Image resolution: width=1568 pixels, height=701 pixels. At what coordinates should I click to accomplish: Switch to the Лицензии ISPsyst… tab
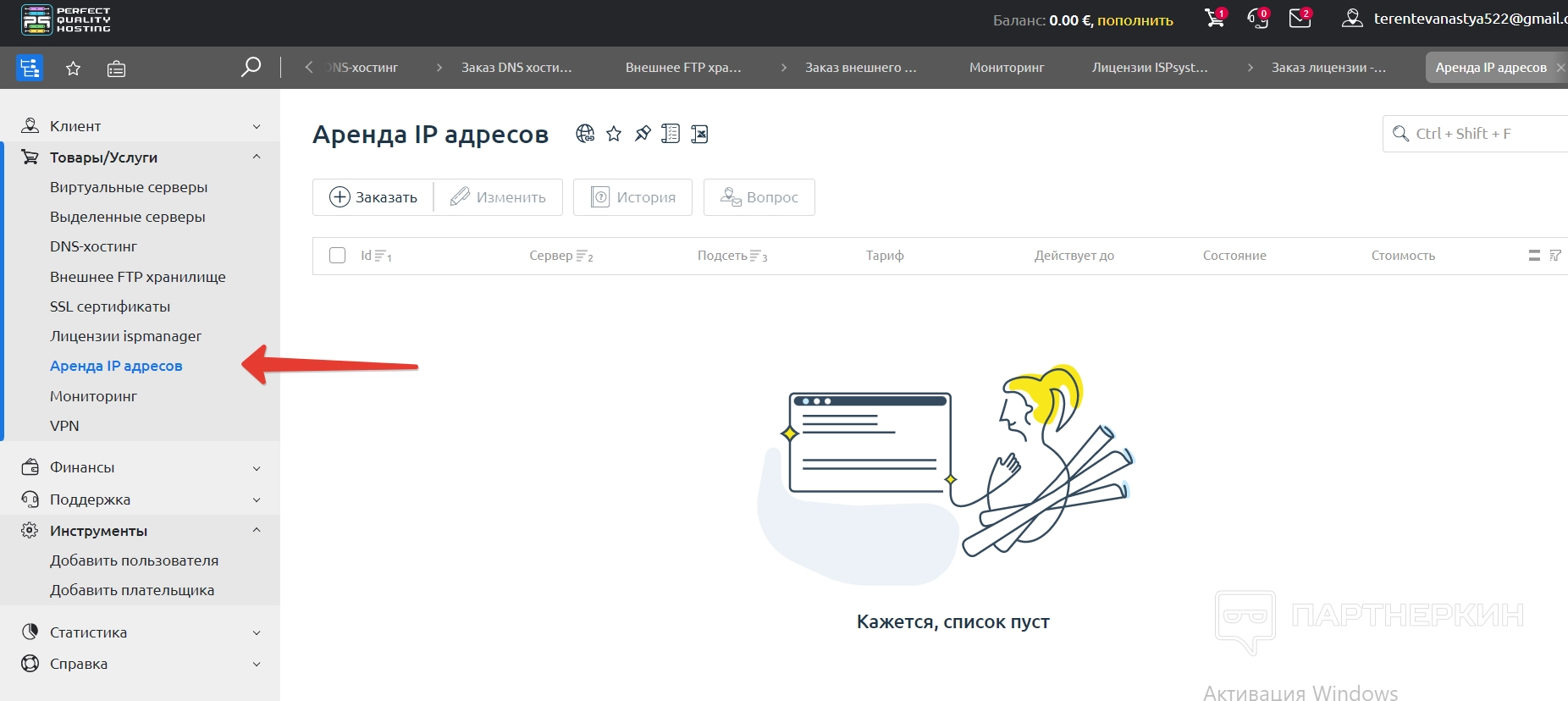(1150, 68)
